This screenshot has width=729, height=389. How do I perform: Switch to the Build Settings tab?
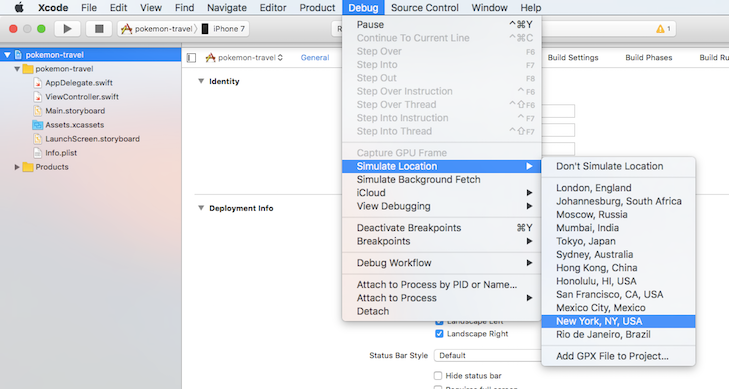[x=573, y=58]
